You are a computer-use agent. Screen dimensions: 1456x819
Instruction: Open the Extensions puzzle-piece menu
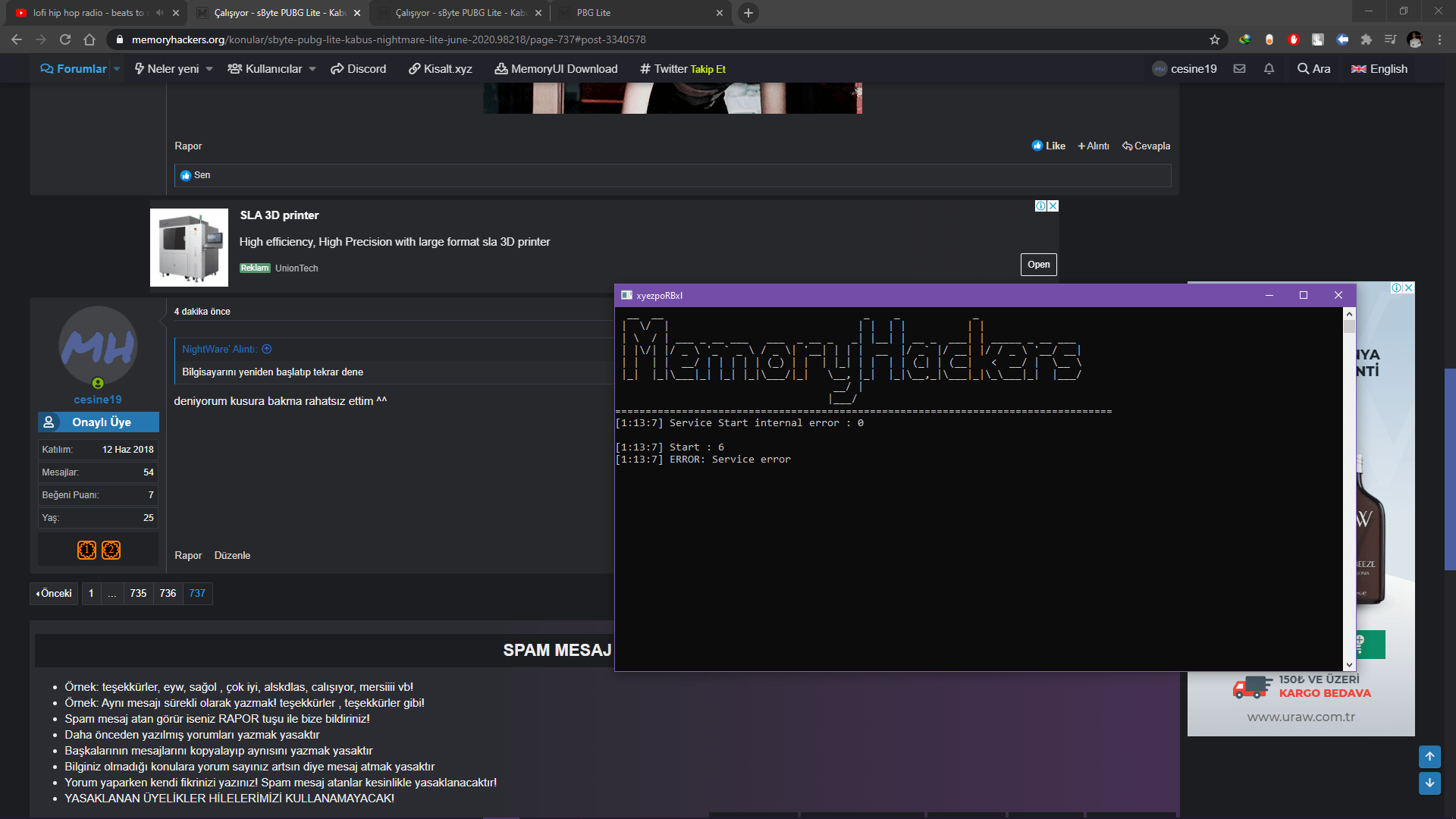pyautogui.click(x=1367, y=39)
